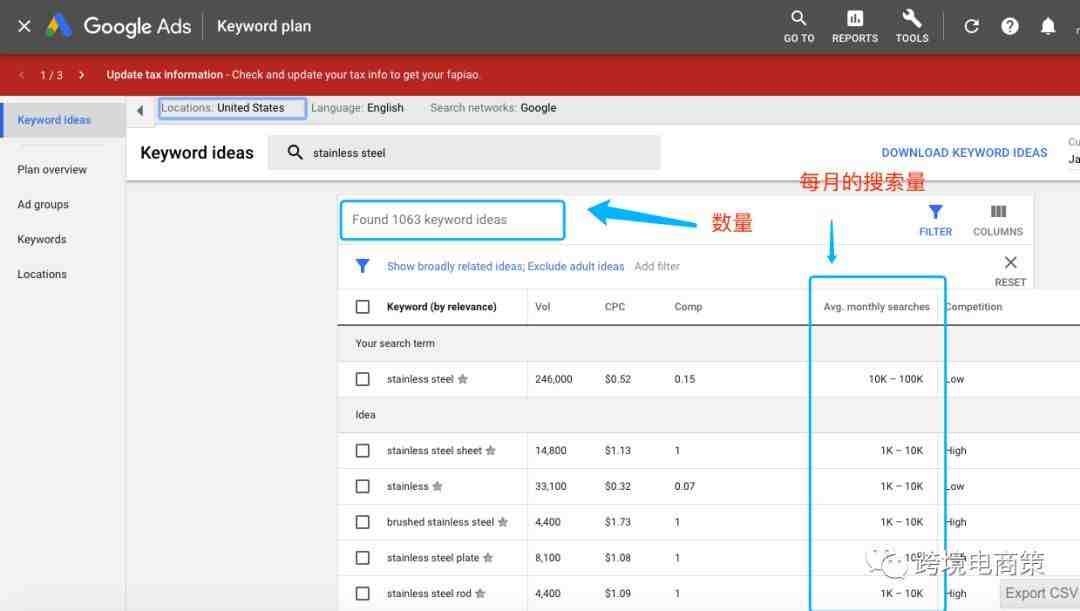Check the 'stainless steel sheet' row checkbox
The width and height of the screenshot is (1080, 611).
(x=362, y=451)
